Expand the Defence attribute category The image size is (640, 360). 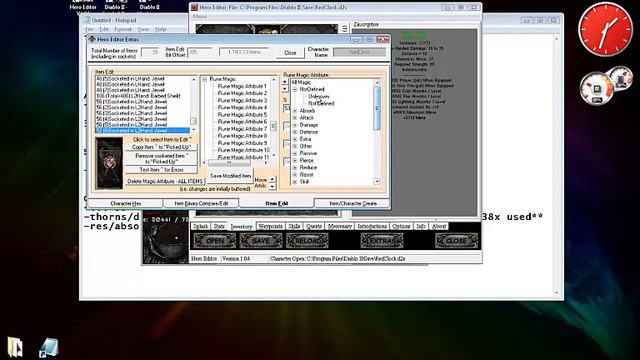(x=295, y=132)
